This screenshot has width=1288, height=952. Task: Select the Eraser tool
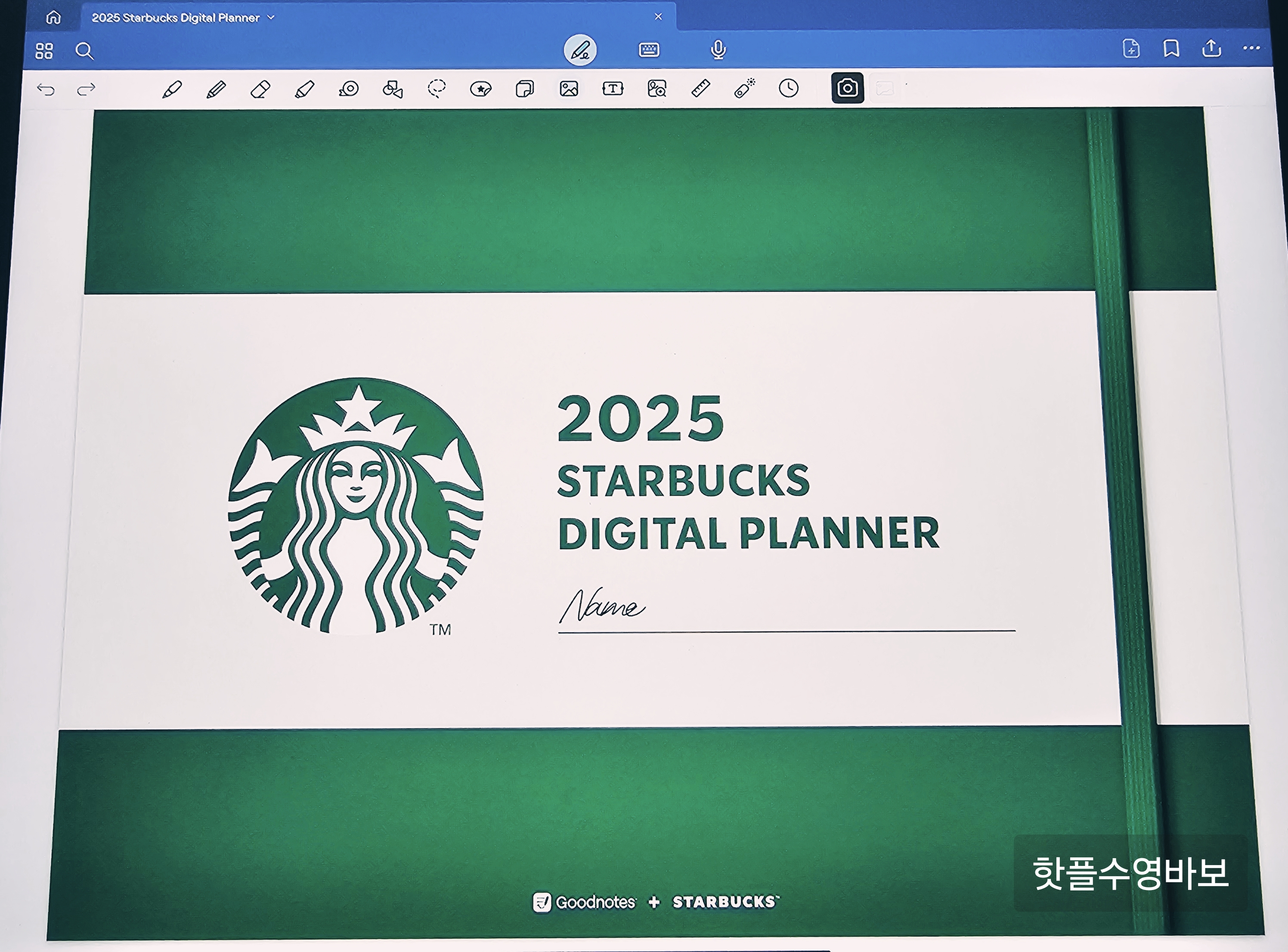pos(260,90)
